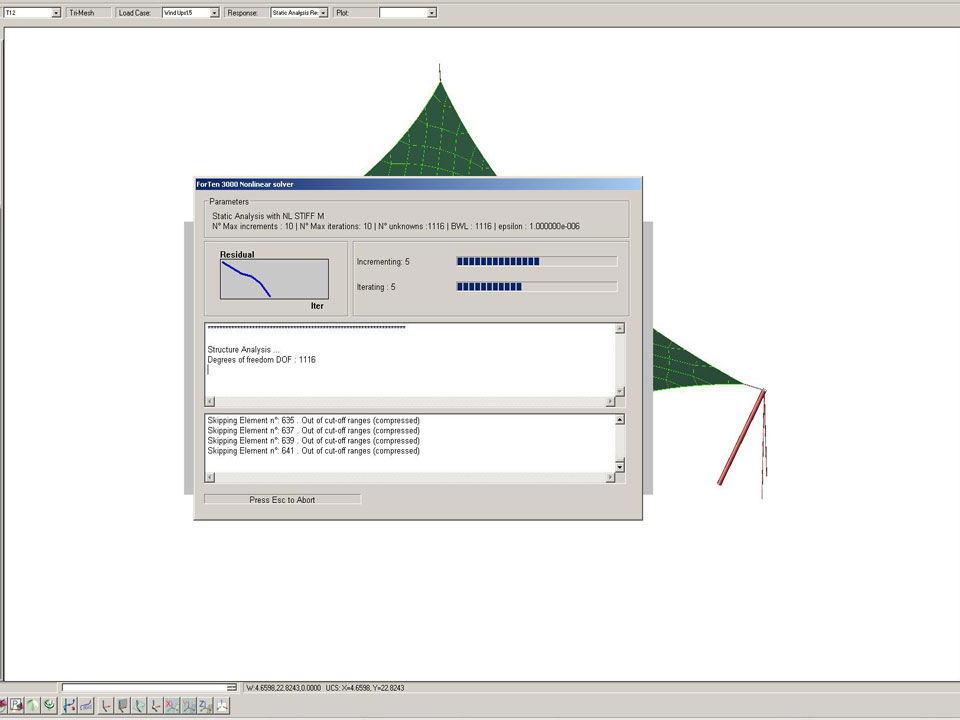Click the blue spline curve icon

click(x=86, y=706)
